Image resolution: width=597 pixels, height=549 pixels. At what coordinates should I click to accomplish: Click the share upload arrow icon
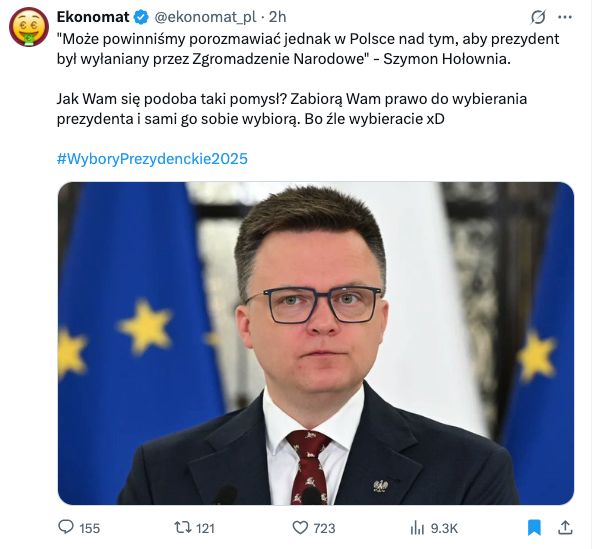tap(565, 528)
